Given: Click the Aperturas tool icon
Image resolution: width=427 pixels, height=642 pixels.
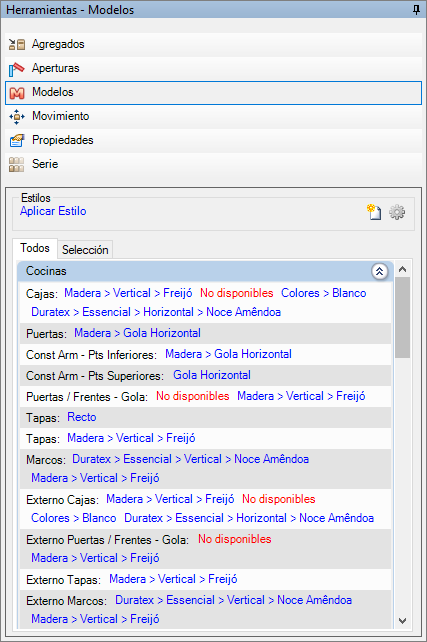Looking at the screenshot, I should 17,68.
